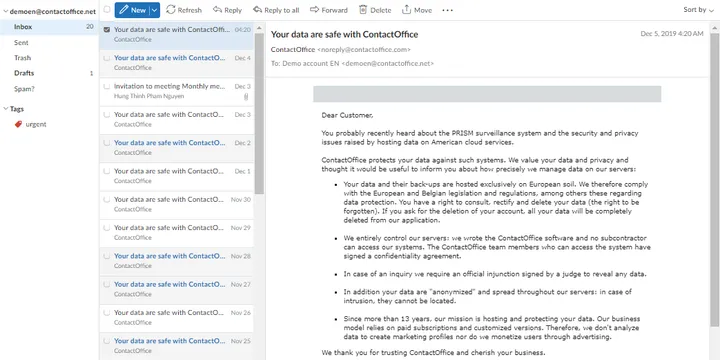The image size is (720, 360).
Task: Open the dropdown arrow beside the New button
Action: click(155, 10)
